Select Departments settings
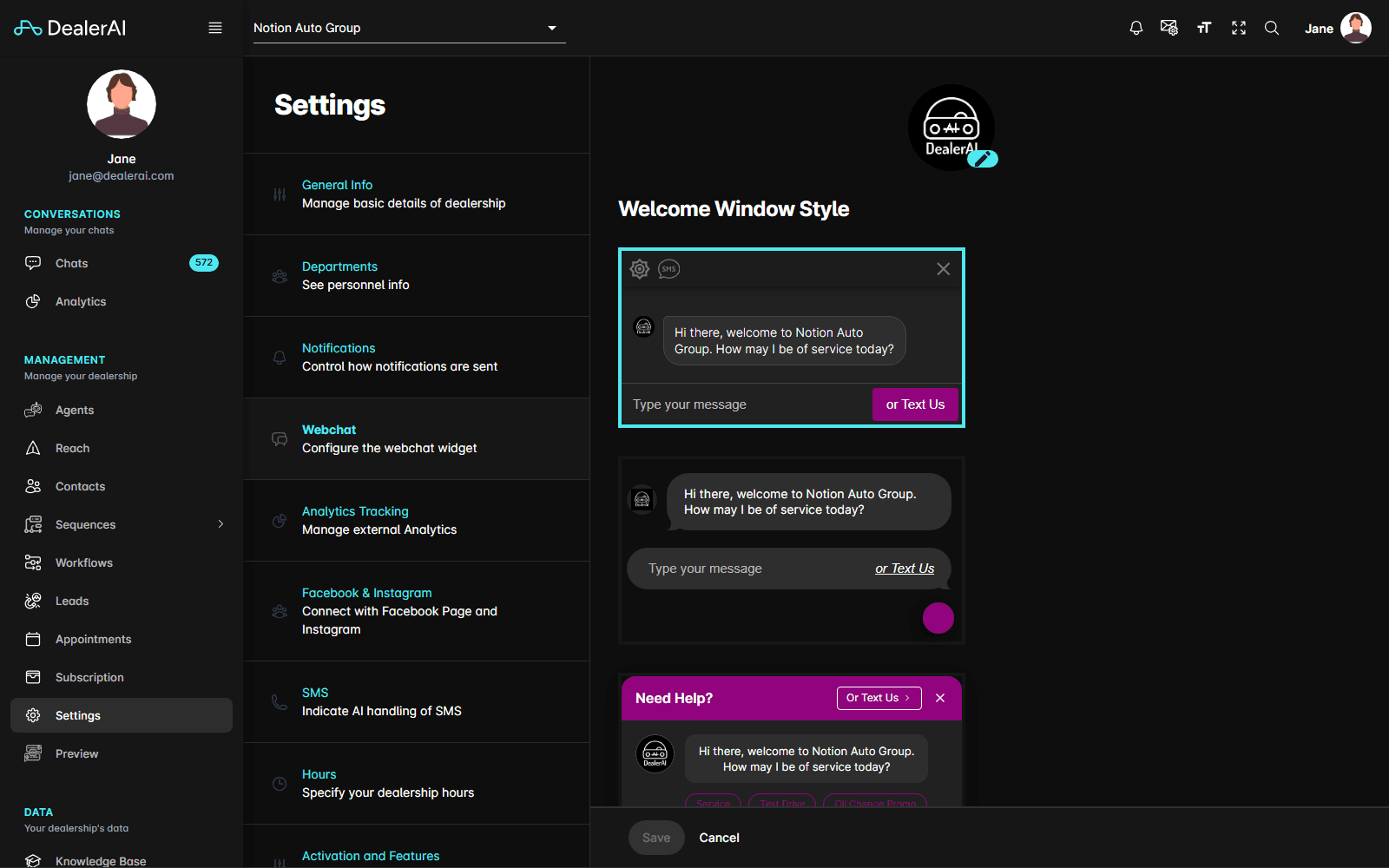This screenshot has height=868, width=1389. tap(417, 276)
